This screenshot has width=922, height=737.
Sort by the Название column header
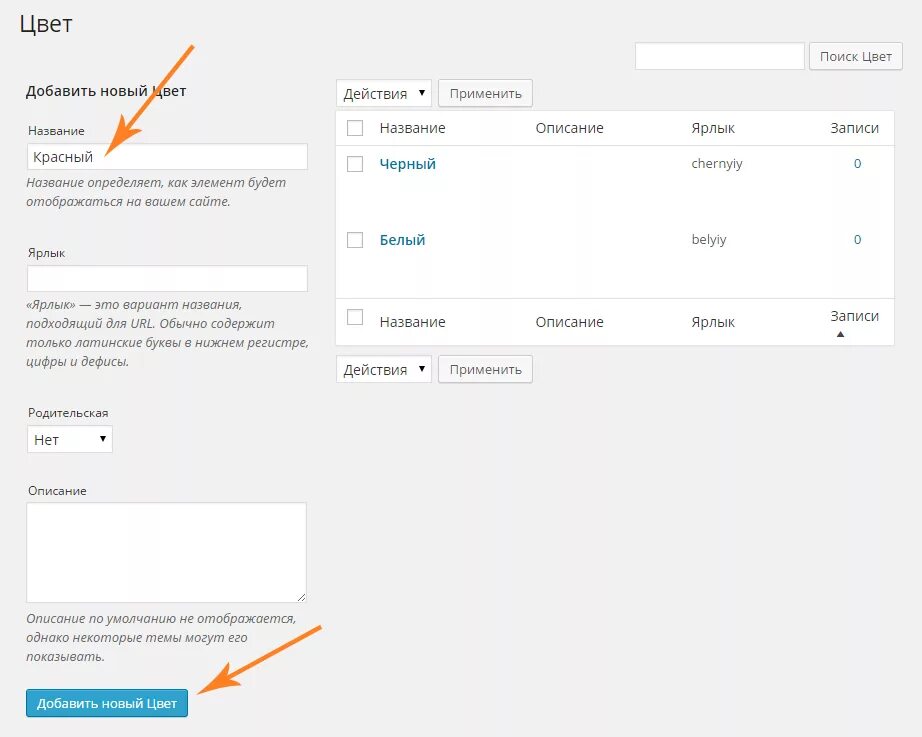click(x=412, y=128)
